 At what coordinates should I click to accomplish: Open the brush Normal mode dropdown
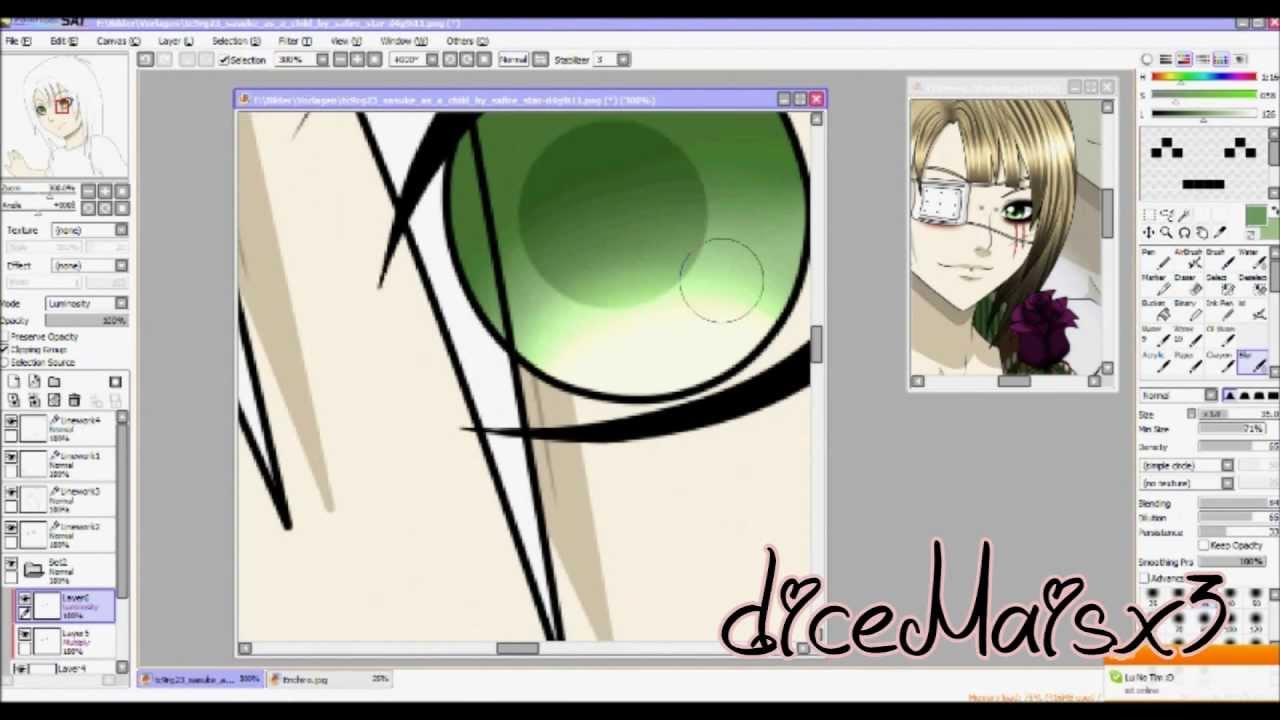tap(1178, 396)
